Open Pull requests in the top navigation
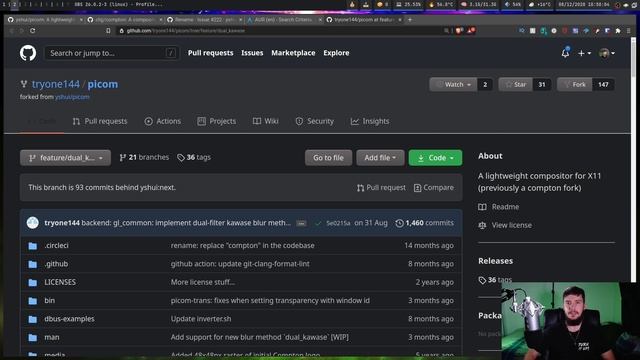 tap(211, 53)
